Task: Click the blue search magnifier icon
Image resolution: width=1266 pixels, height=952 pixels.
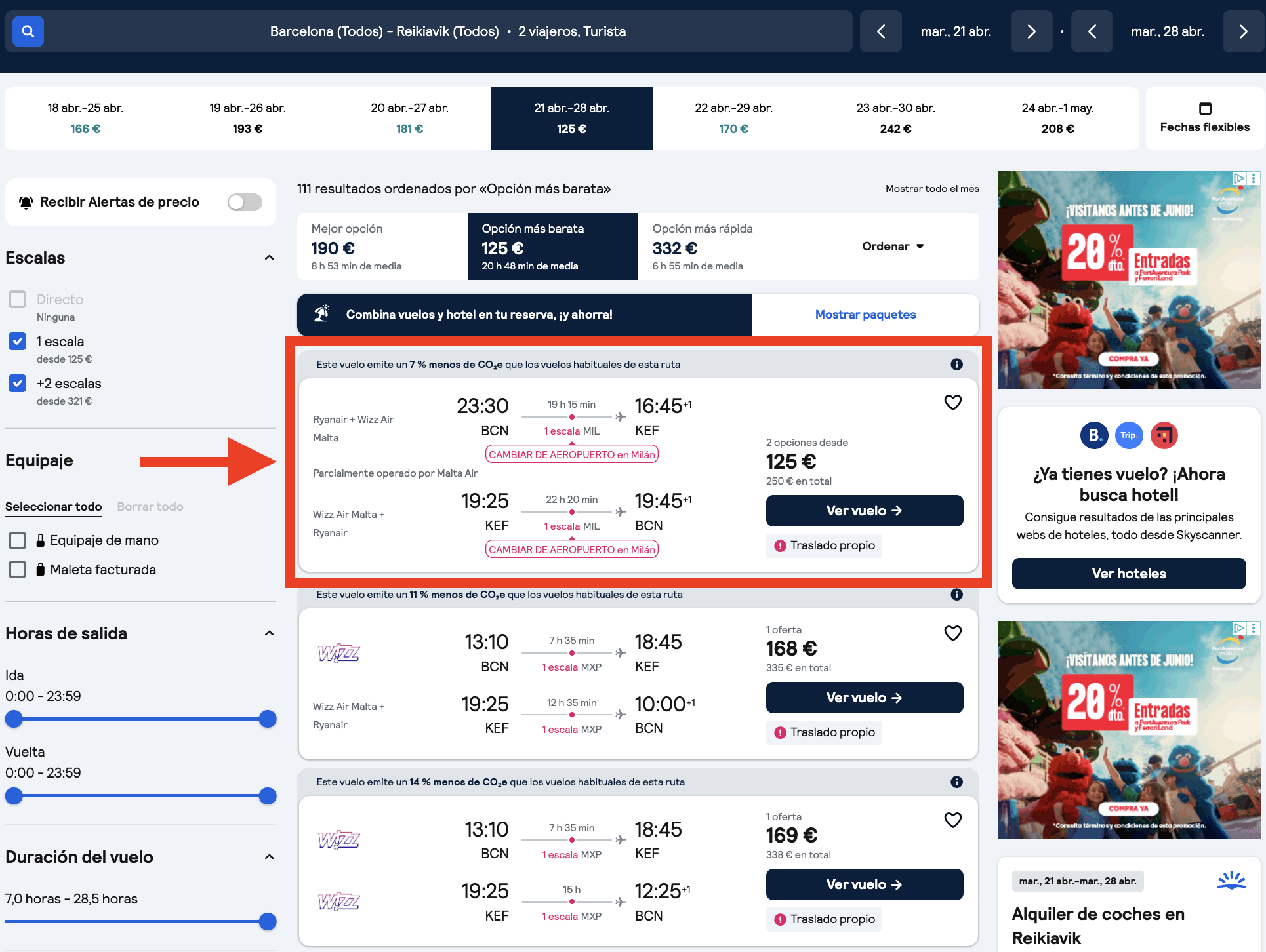Action: click(28, 31)
